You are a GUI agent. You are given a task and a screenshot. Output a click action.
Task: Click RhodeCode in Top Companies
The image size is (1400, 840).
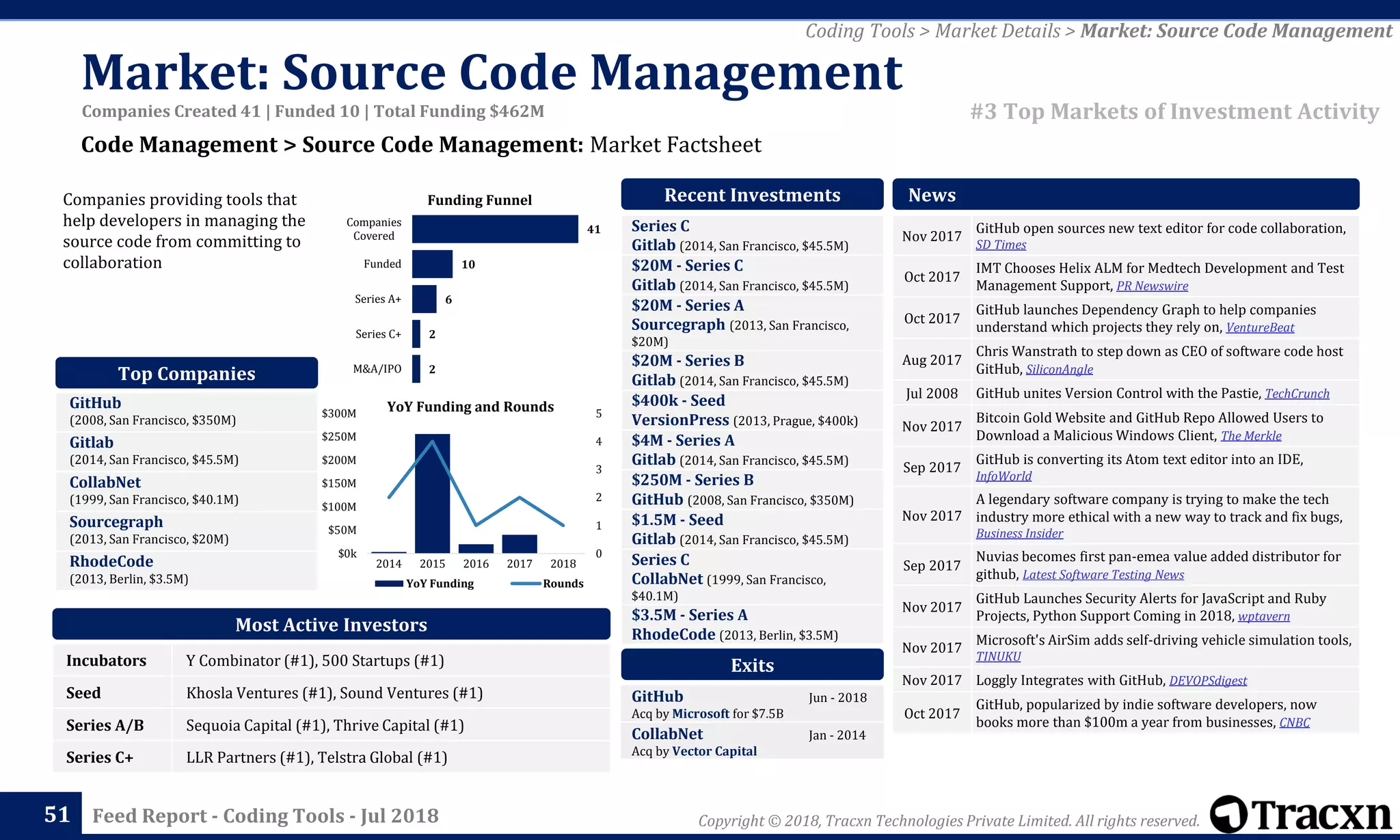[111, 561]
